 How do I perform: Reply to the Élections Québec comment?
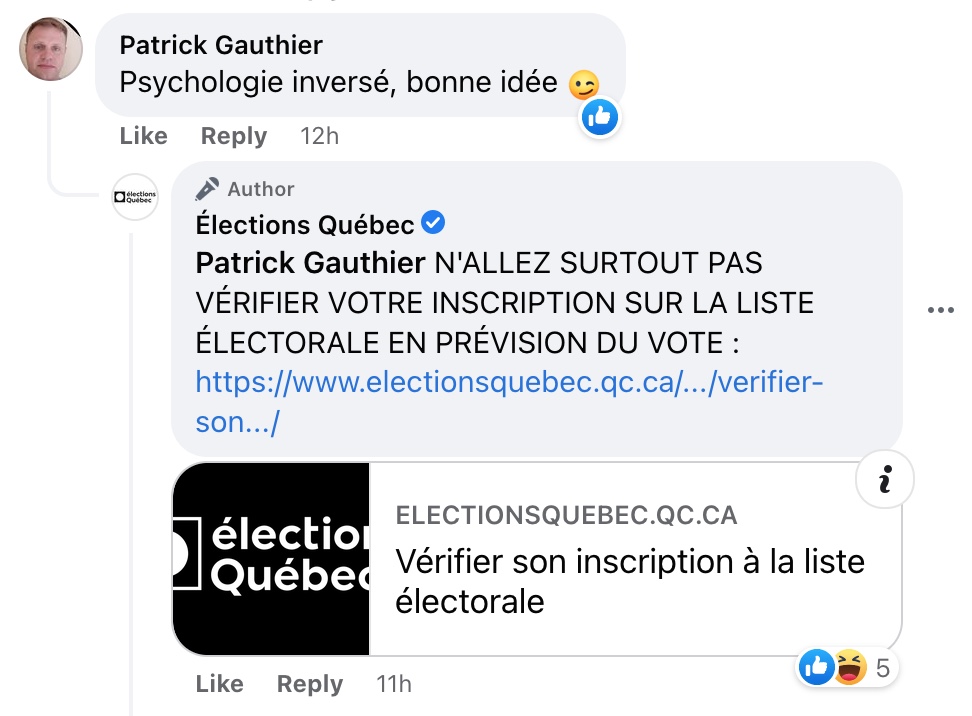[x=309, y=684]
